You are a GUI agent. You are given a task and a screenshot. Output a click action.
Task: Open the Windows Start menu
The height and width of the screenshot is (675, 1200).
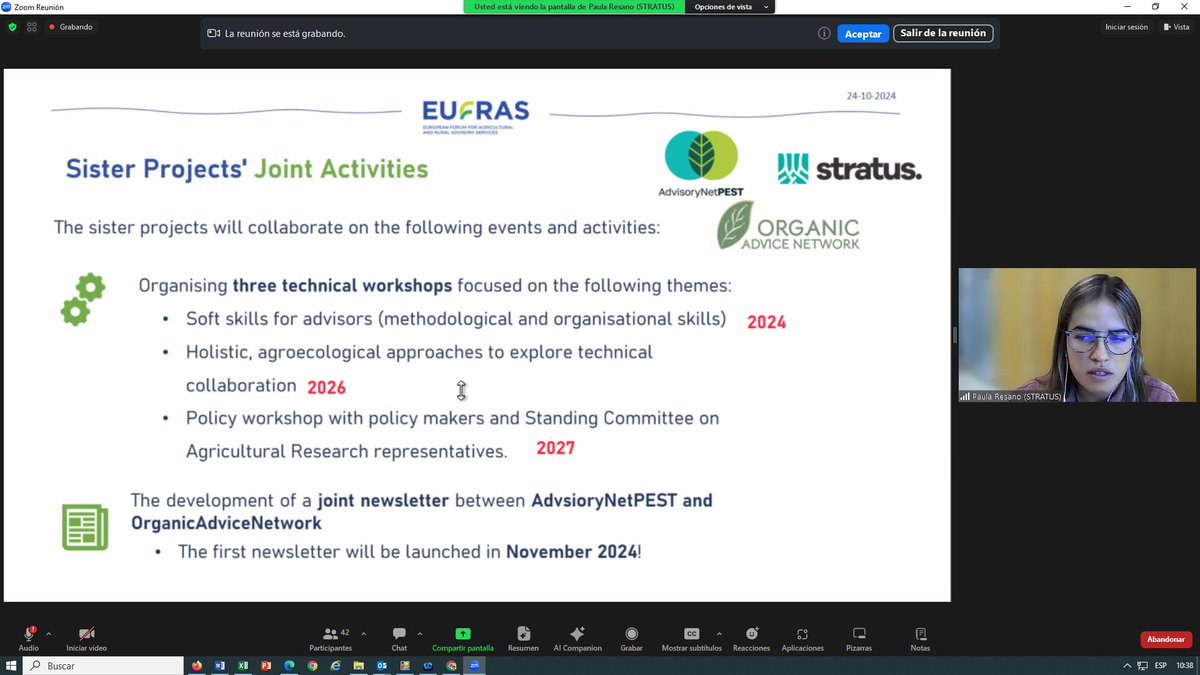[x=11, y=665]
